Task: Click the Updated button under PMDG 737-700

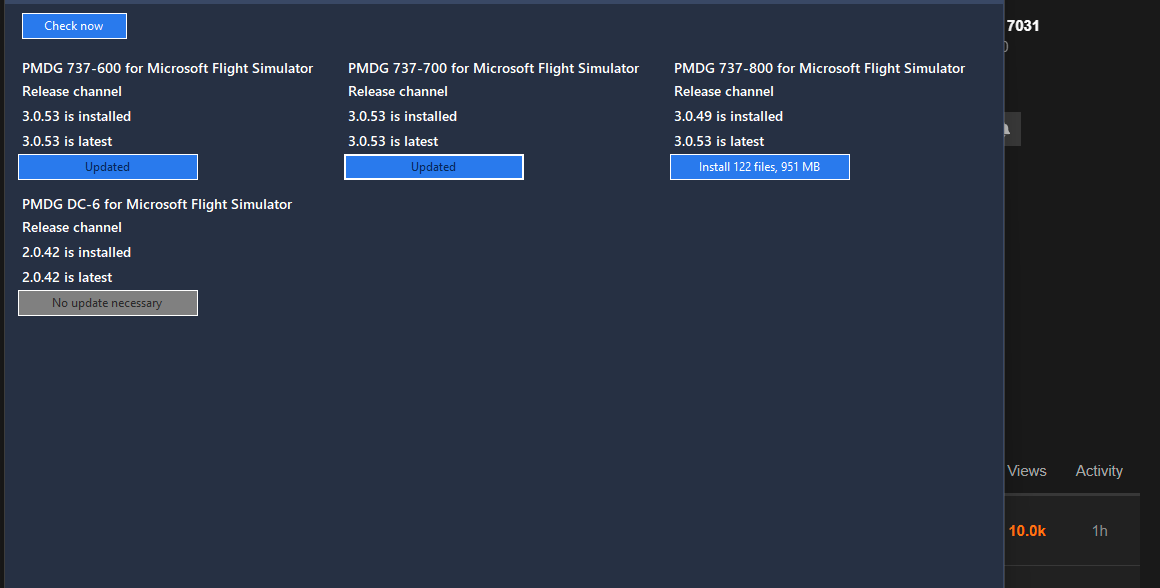Action: click(434, 167)
